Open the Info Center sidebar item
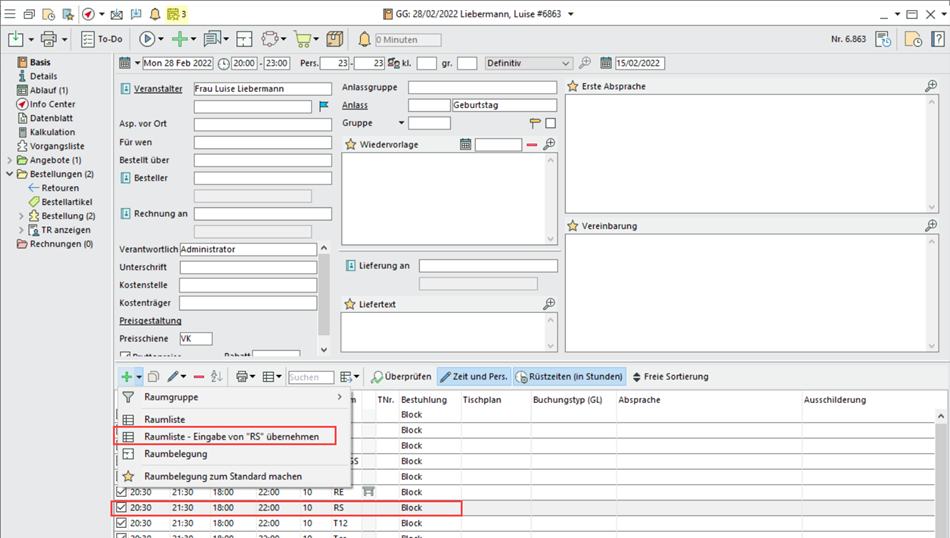950x538 pixels. point(51,104)
